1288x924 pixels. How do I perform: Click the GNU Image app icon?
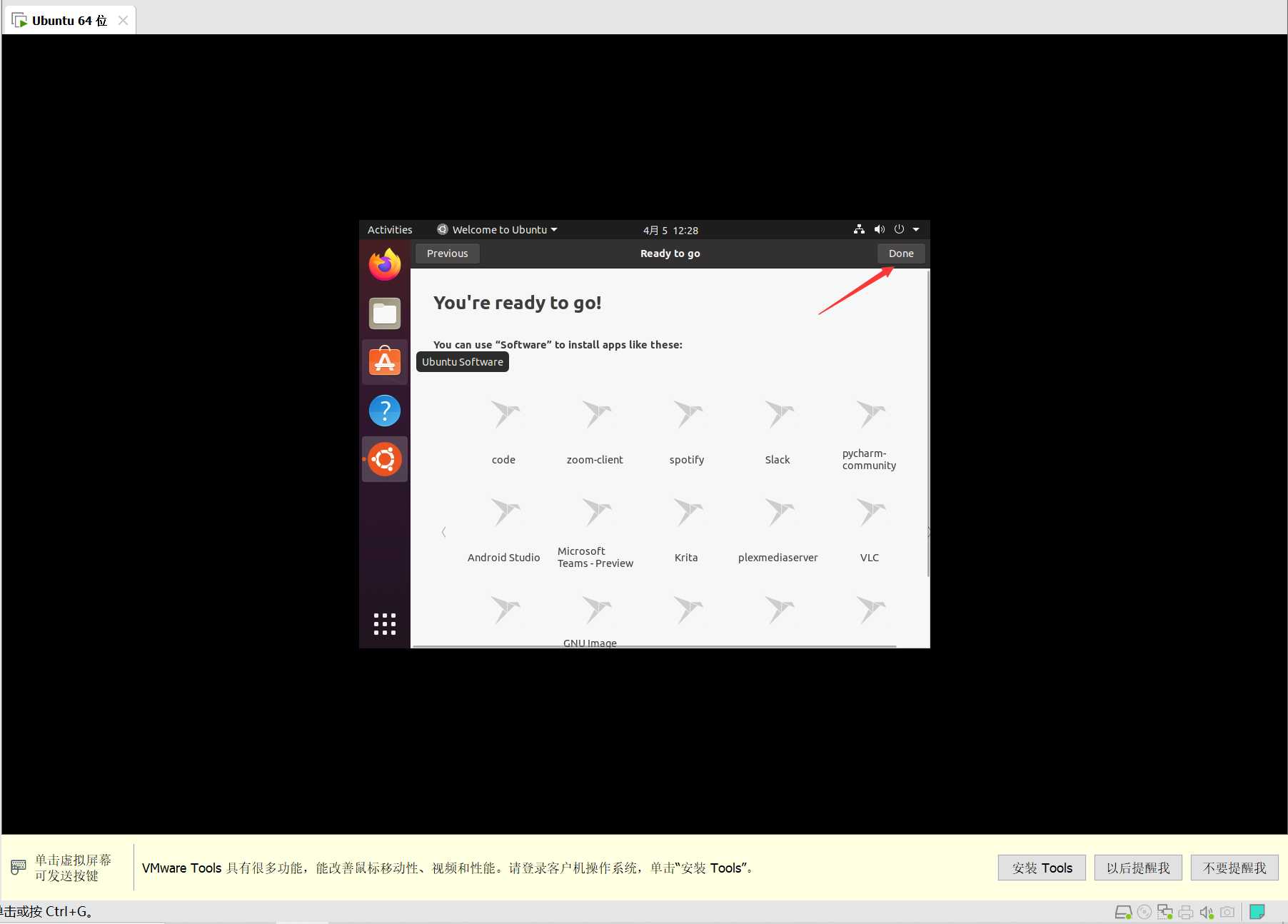coord(596,610)
